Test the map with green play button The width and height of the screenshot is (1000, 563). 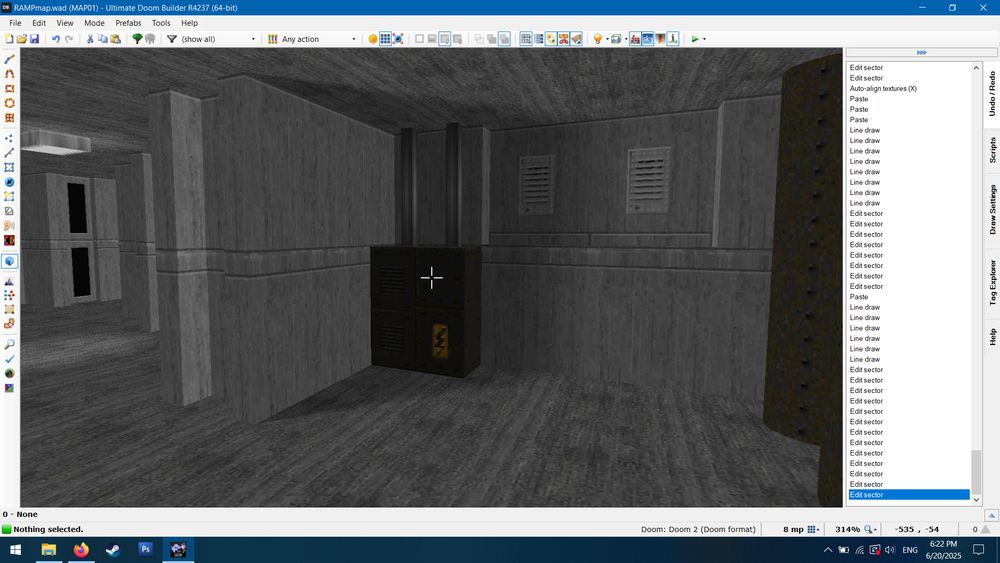tap(695, 39)
